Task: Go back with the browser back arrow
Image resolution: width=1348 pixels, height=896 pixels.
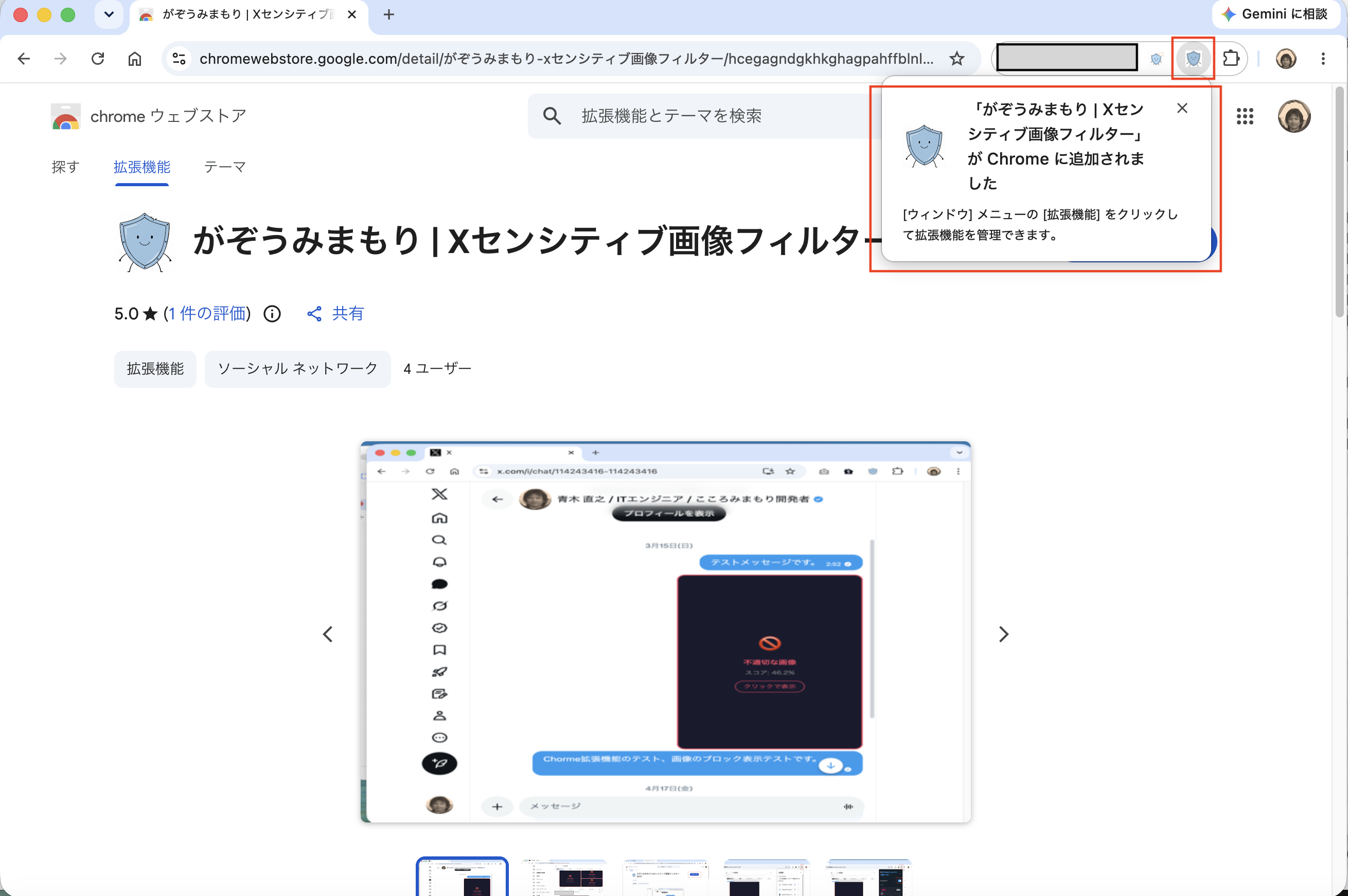Action: (x=24, y=58)
